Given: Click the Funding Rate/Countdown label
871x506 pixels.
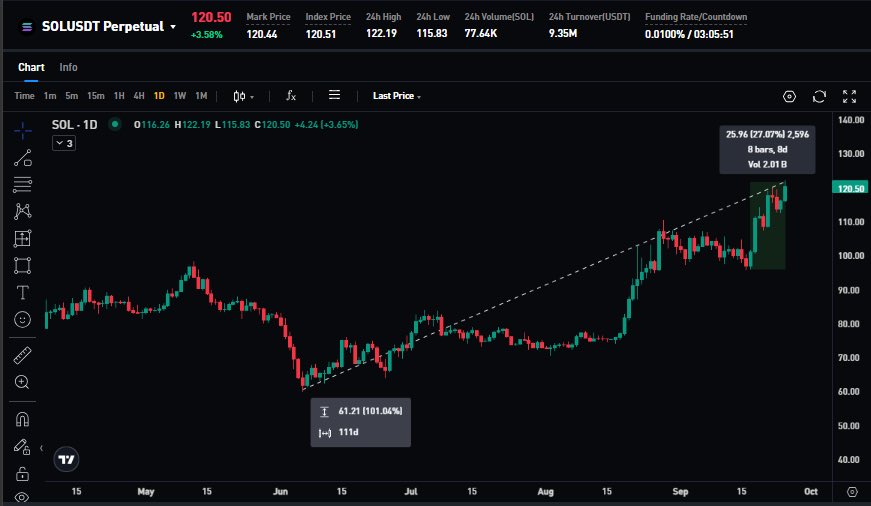Looking at the screenshot, I should click(x=696, y=17).
